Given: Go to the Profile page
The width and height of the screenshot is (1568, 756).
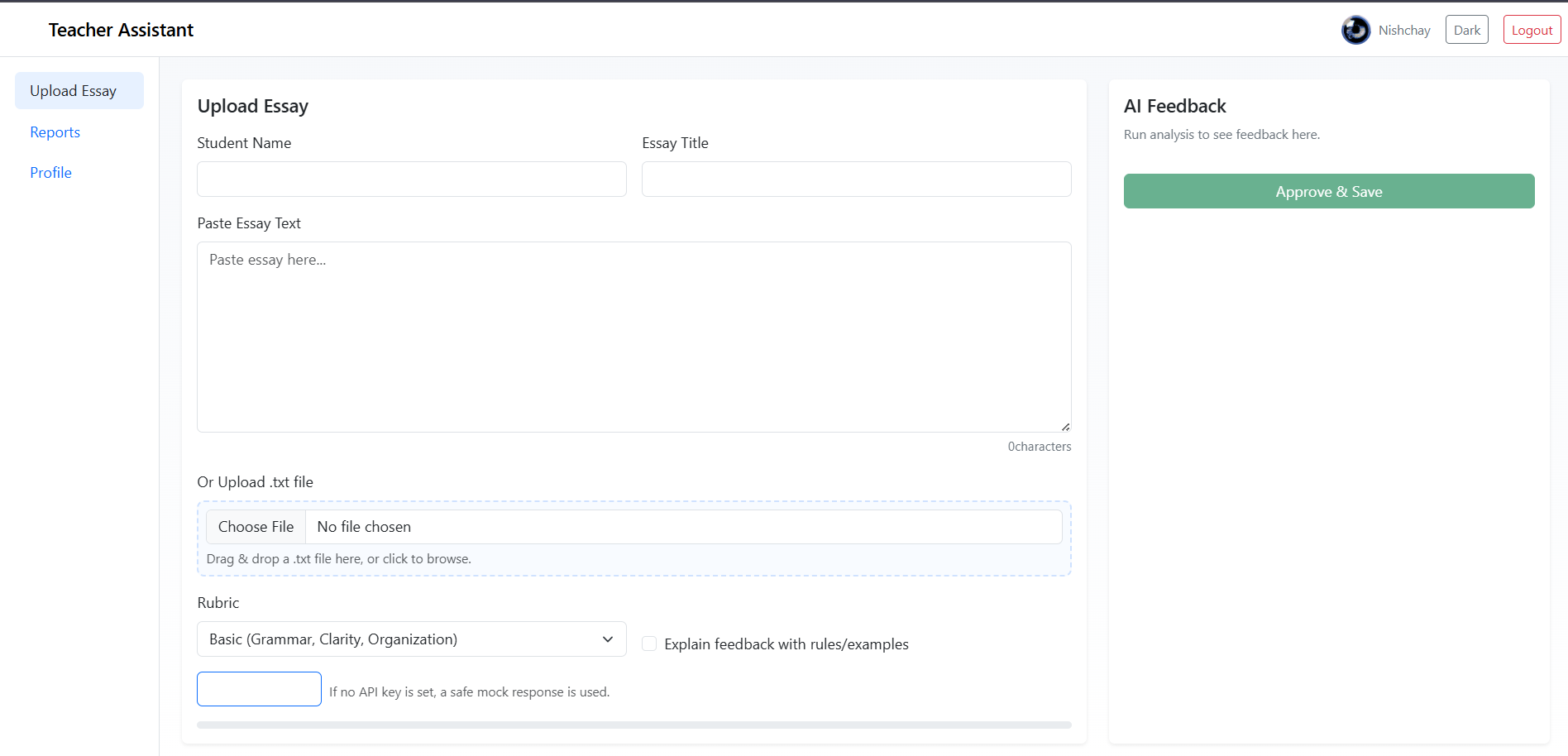Looking at the screenshot, I should click(x=50, y=172).
